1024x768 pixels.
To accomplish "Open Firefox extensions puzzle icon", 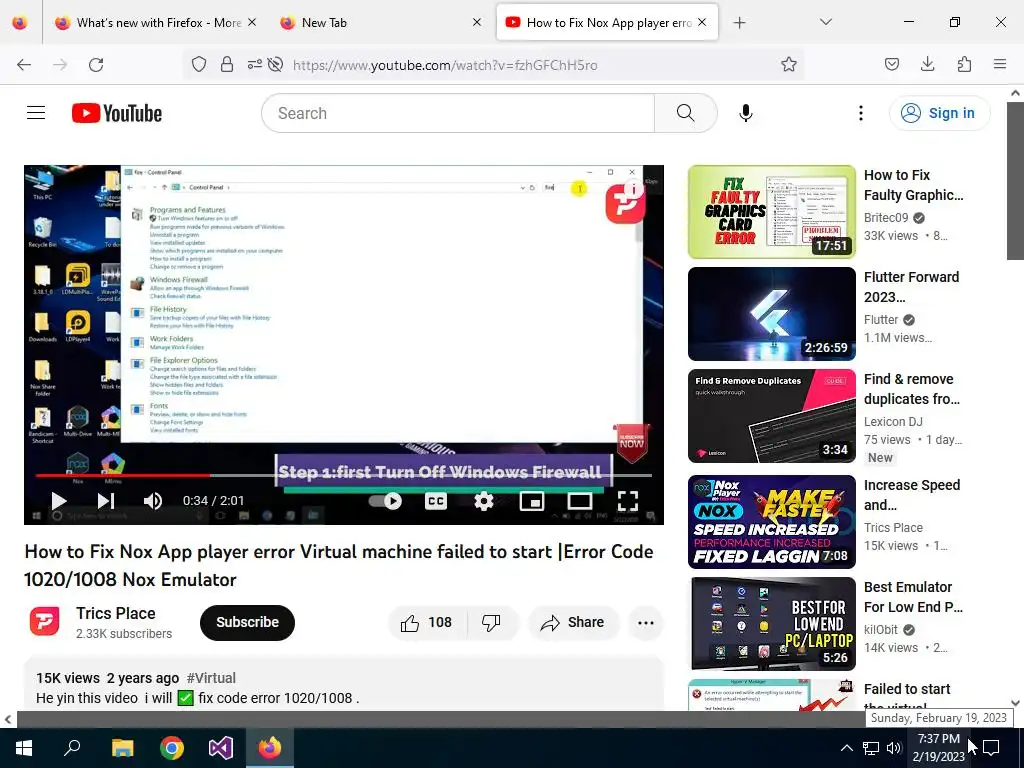I will point(964,65).
